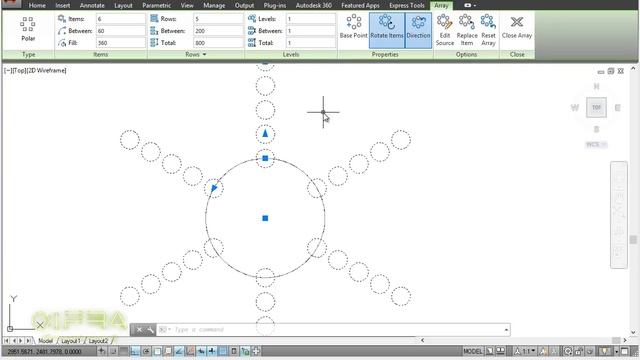The image size is (640, 360).
Task: Toggle Quick Properties in status bar
Action: pyautogui.click(x=234, y=351)
